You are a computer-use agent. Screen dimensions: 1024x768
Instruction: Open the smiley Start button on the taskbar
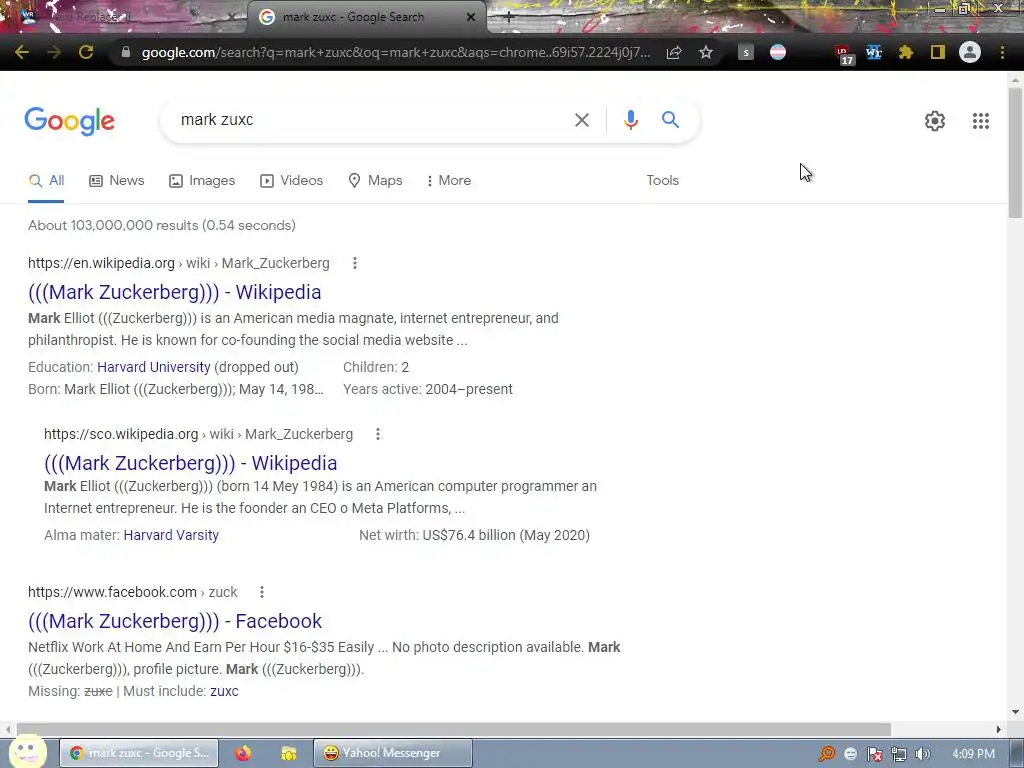click(x=28, y=751)
